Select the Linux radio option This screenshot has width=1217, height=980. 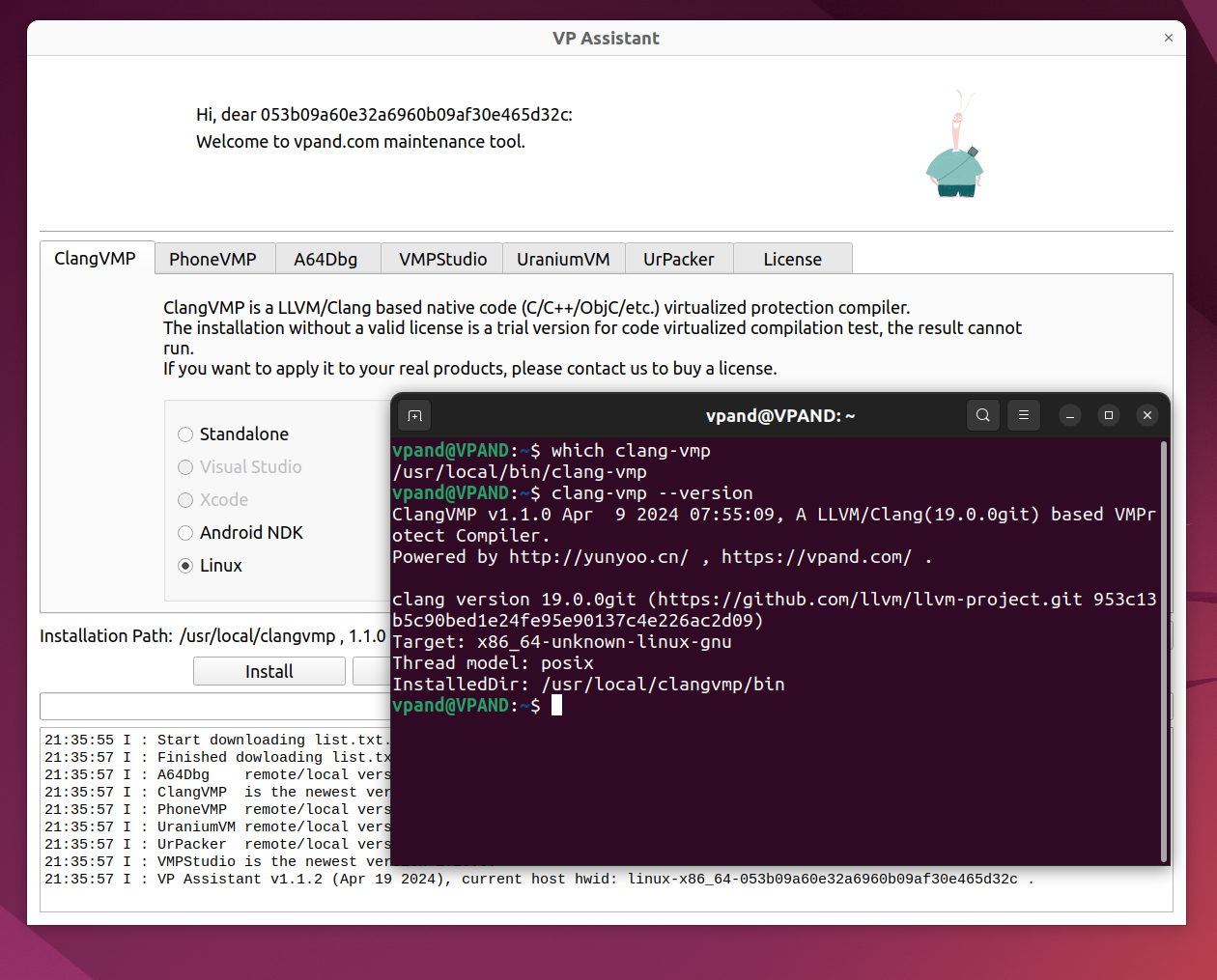tap(211, 566)
